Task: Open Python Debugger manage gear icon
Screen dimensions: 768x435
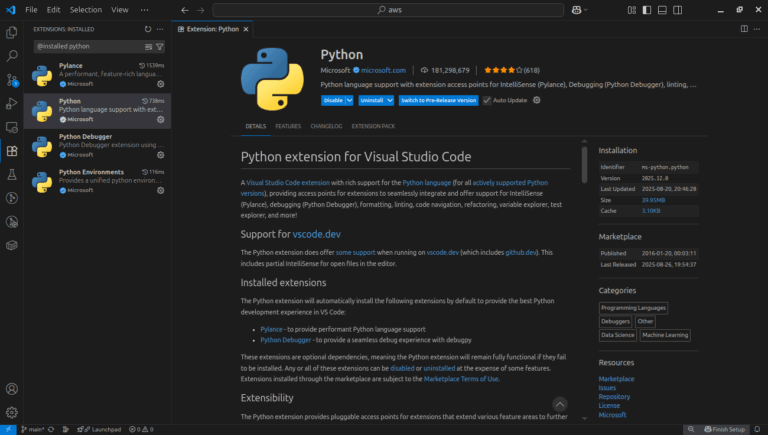Action: tap(161, 155)
